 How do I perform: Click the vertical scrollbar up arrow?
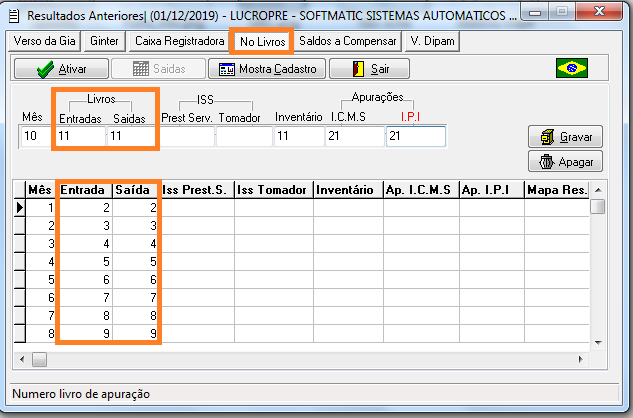coord(598,190)
